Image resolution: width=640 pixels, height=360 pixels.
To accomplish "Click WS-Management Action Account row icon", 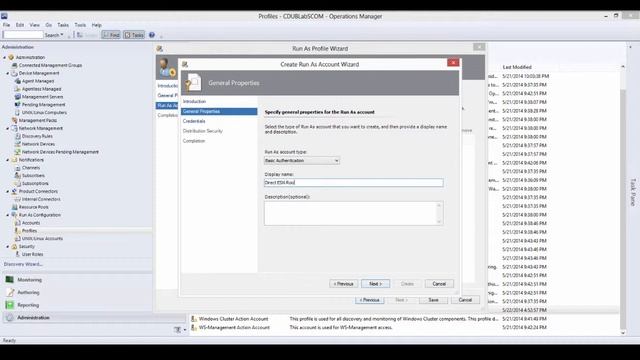I will point(194,327).
